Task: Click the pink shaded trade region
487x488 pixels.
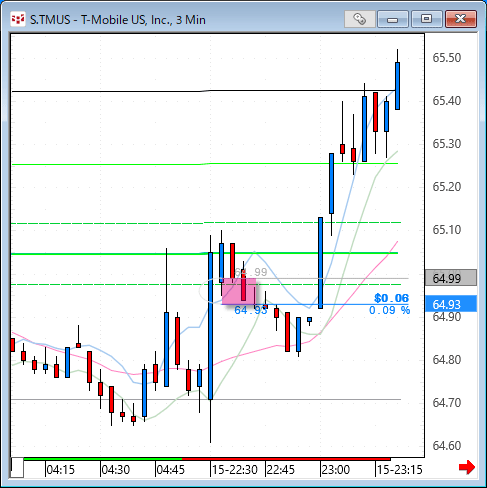Action: coord(239,291)
